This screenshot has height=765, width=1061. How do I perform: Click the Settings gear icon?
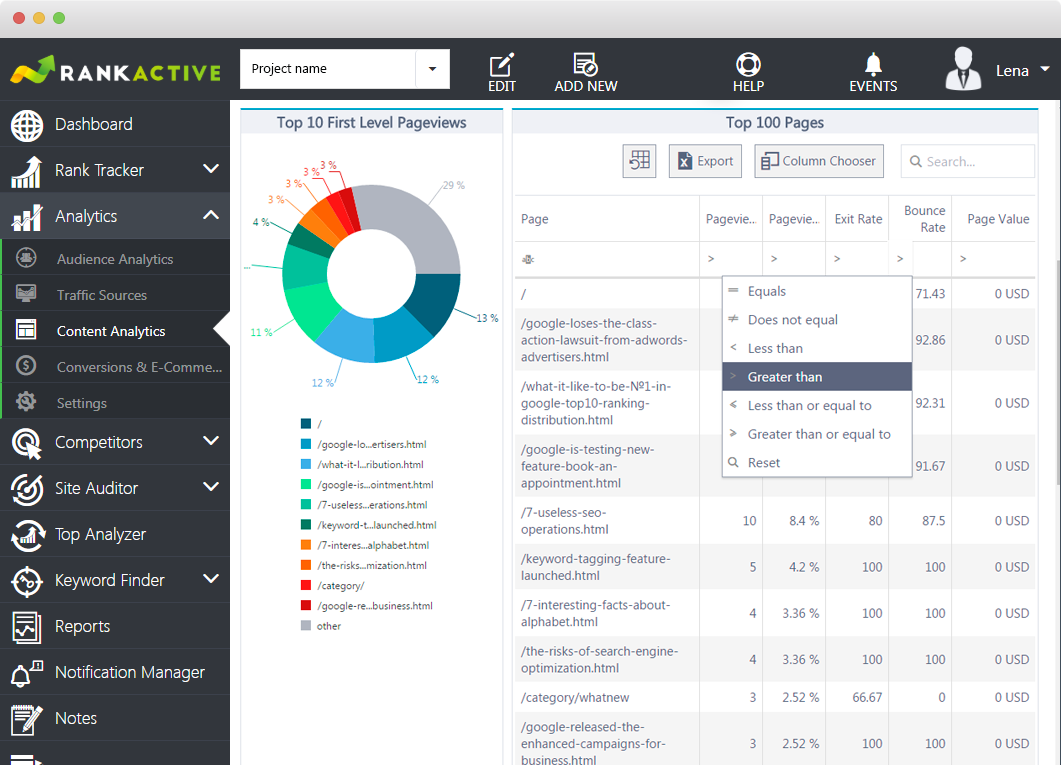(x=26, y=401)
